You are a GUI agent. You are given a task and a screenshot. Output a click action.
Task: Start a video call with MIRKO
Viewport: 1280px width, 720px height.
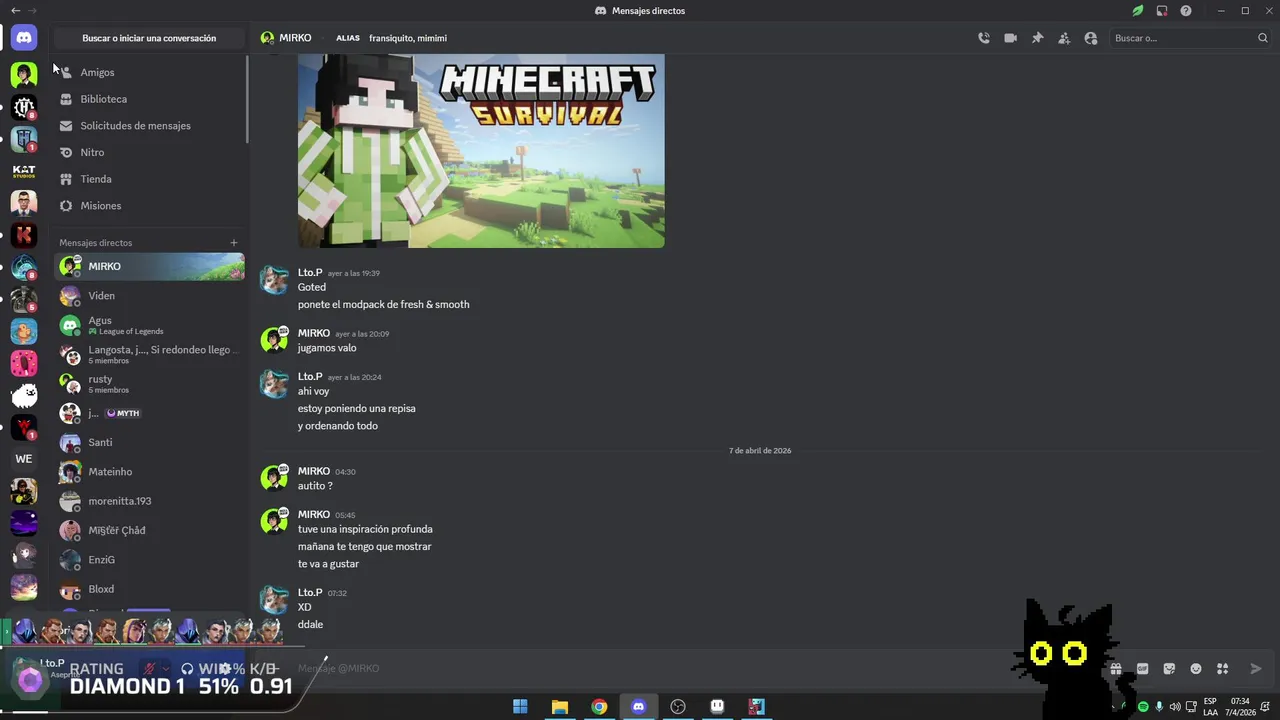(x=1011, y=38)
